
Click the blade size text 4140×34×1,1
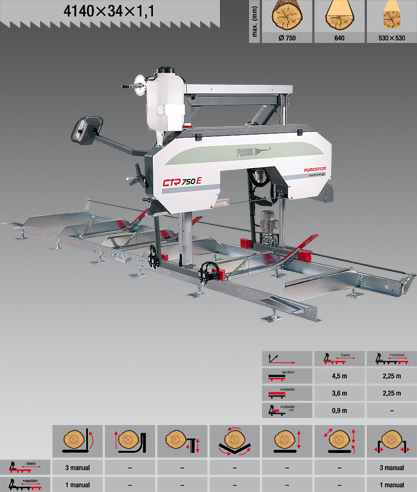(109, 11)
